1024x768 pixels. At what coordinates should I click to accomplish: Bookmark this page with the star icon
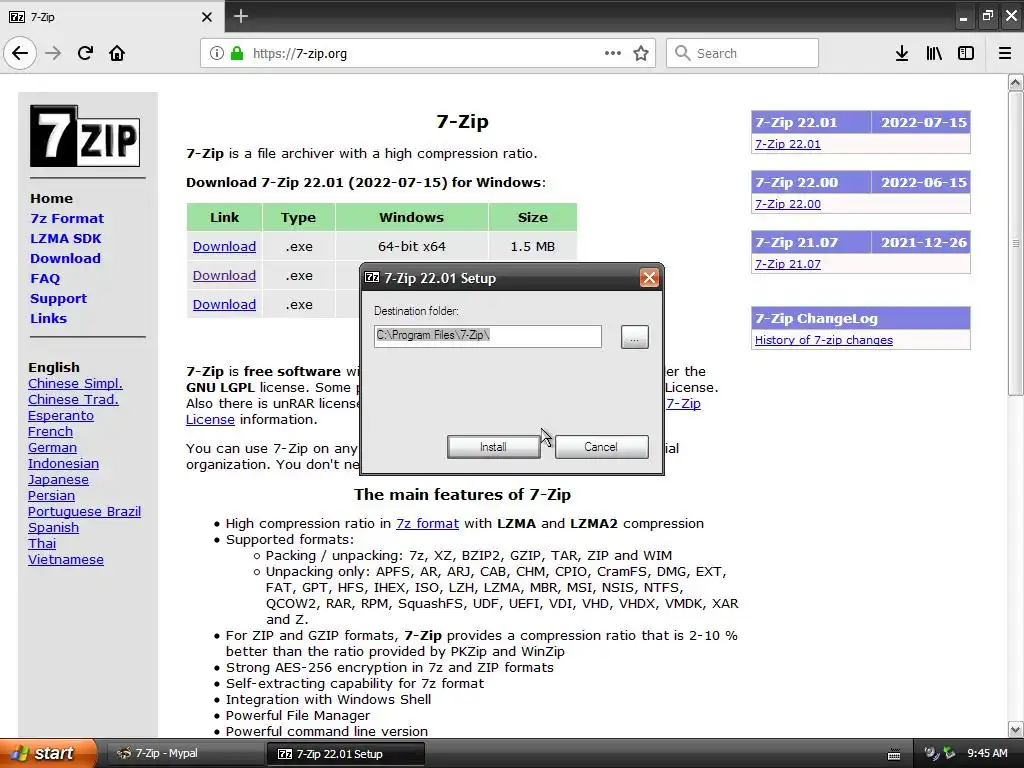[641, 53]
